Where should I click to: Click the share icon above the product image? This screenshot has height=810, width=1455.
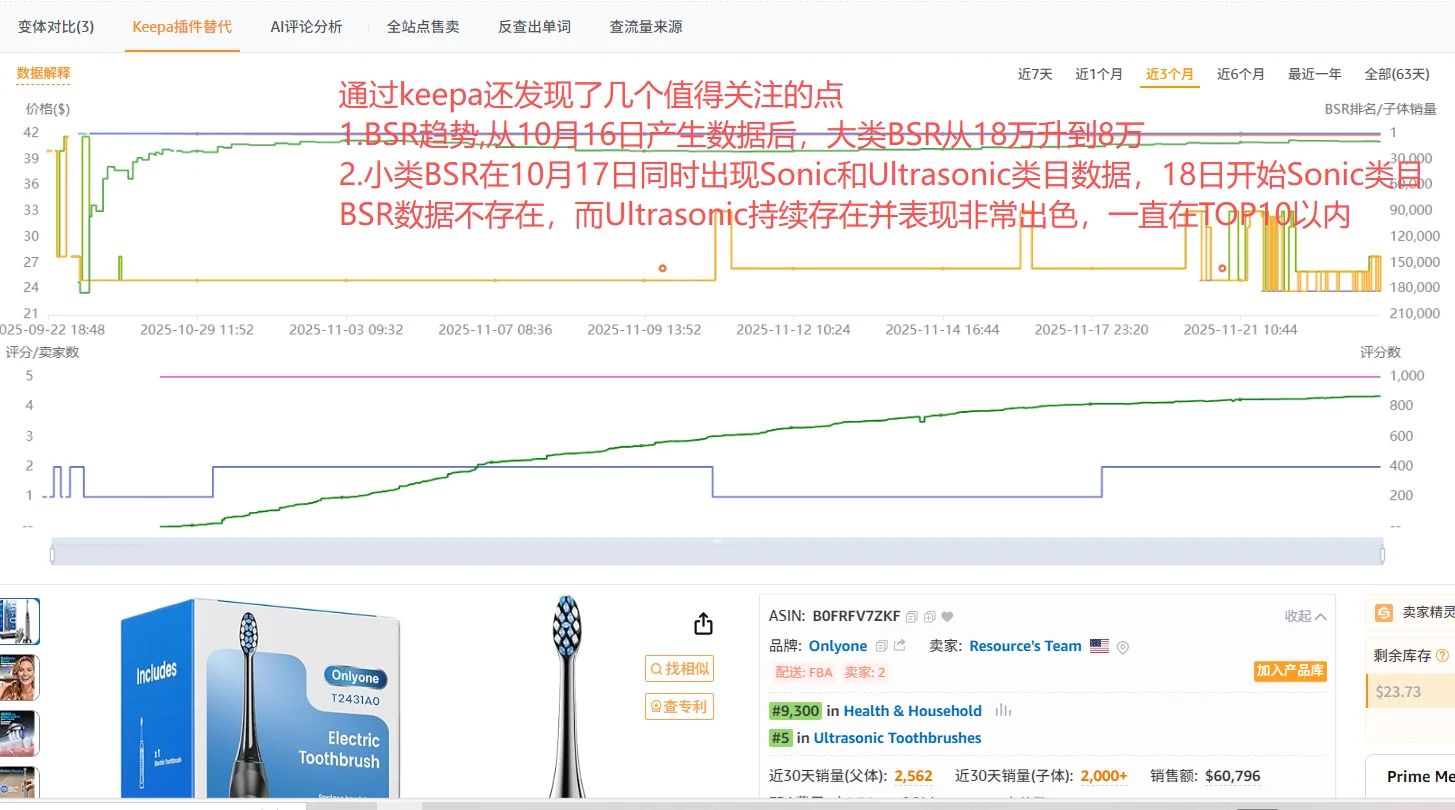pyautogui.click(x=703, y=622)
